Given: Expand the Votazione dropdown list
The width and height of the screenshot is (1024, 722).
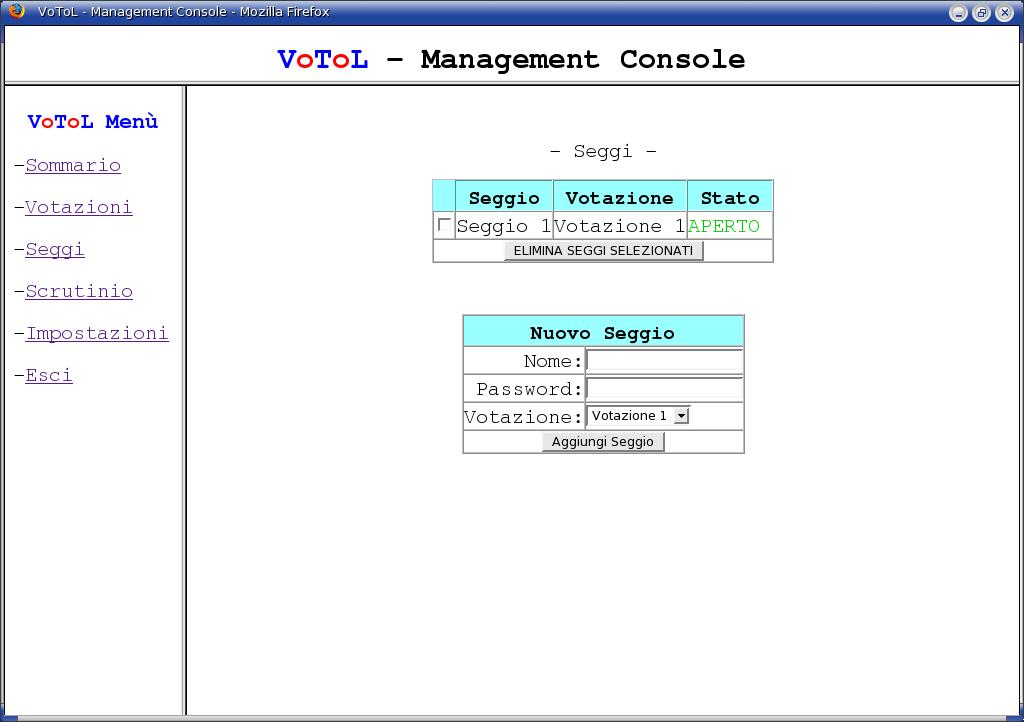Looking at the screenshot, I should [x=681, y=416].
